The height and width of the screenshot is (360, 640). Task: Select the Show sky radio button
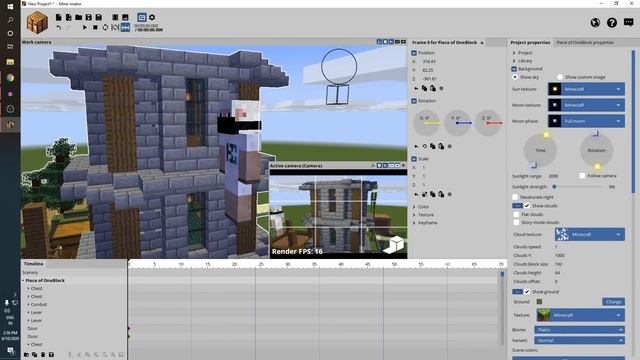coord(515,77)
